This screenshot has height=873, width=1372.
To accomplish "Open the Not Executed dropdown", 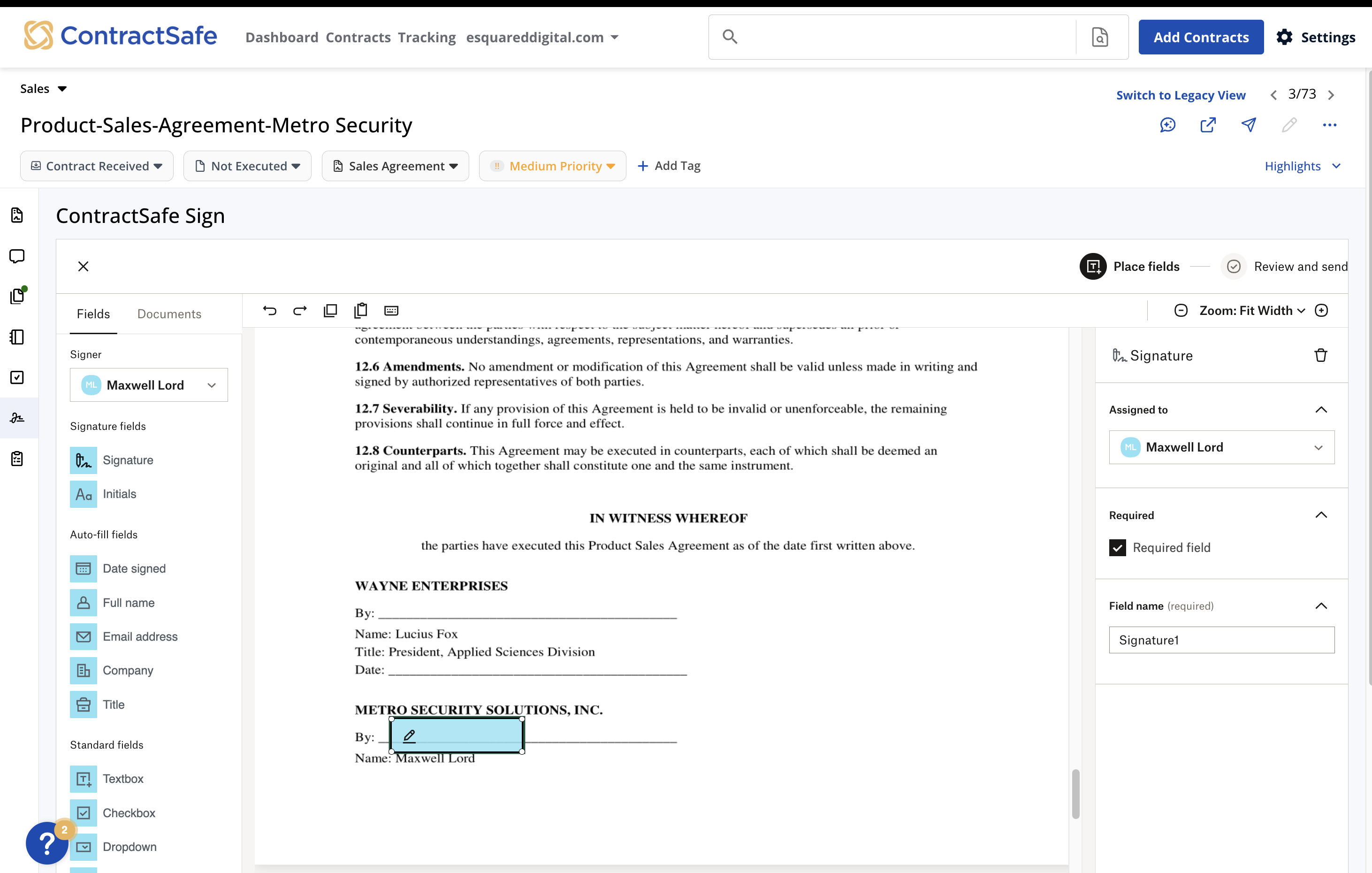I will 247,166.
